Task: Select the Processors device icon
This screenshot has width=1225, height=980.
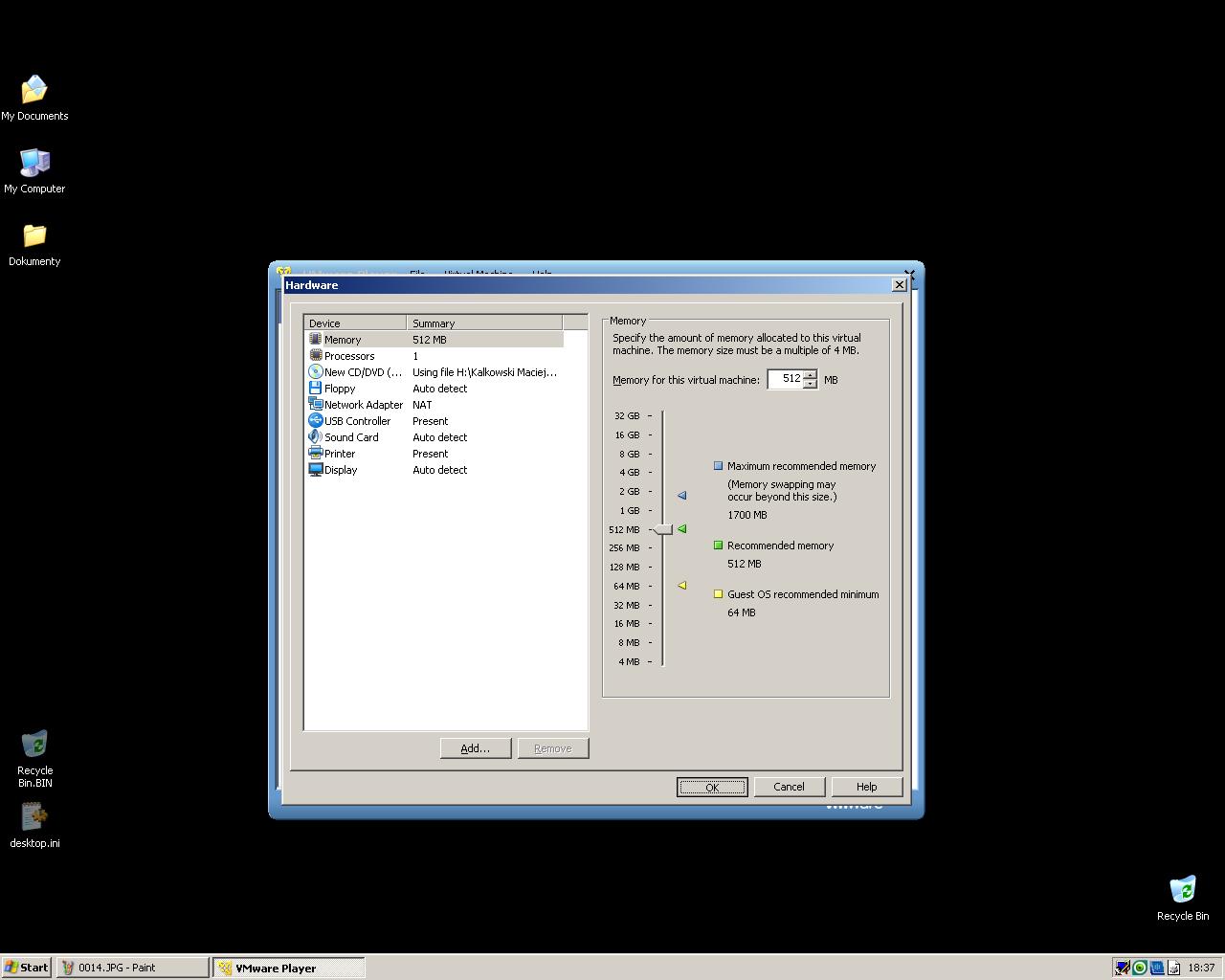Action: pyautogui.click(x=316, y=355)
